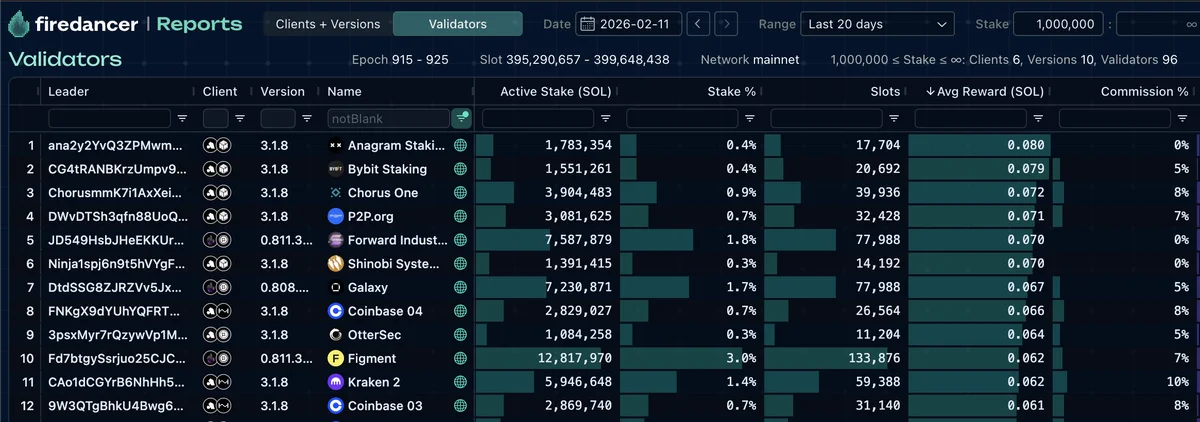This screenshot has width=1200, height=422.
Task: Click version 0.811.3 in the Forward Industries row
Action: (287, 240)
